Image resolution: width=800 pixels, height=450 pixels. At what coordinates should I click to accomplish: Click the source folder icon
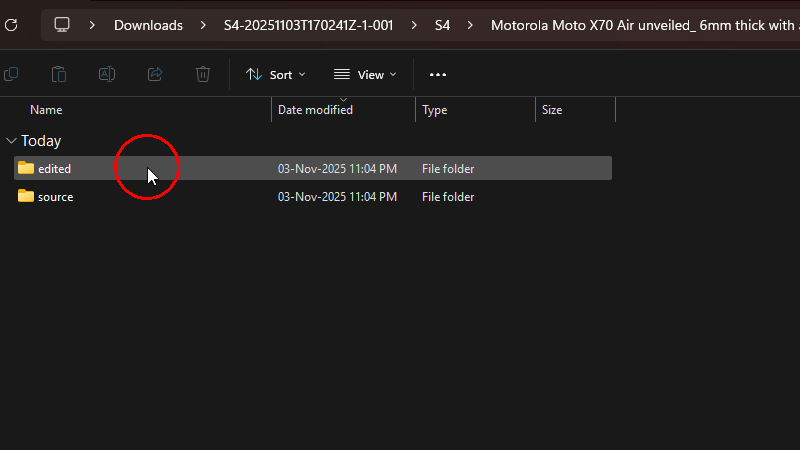tap(26, 196)
